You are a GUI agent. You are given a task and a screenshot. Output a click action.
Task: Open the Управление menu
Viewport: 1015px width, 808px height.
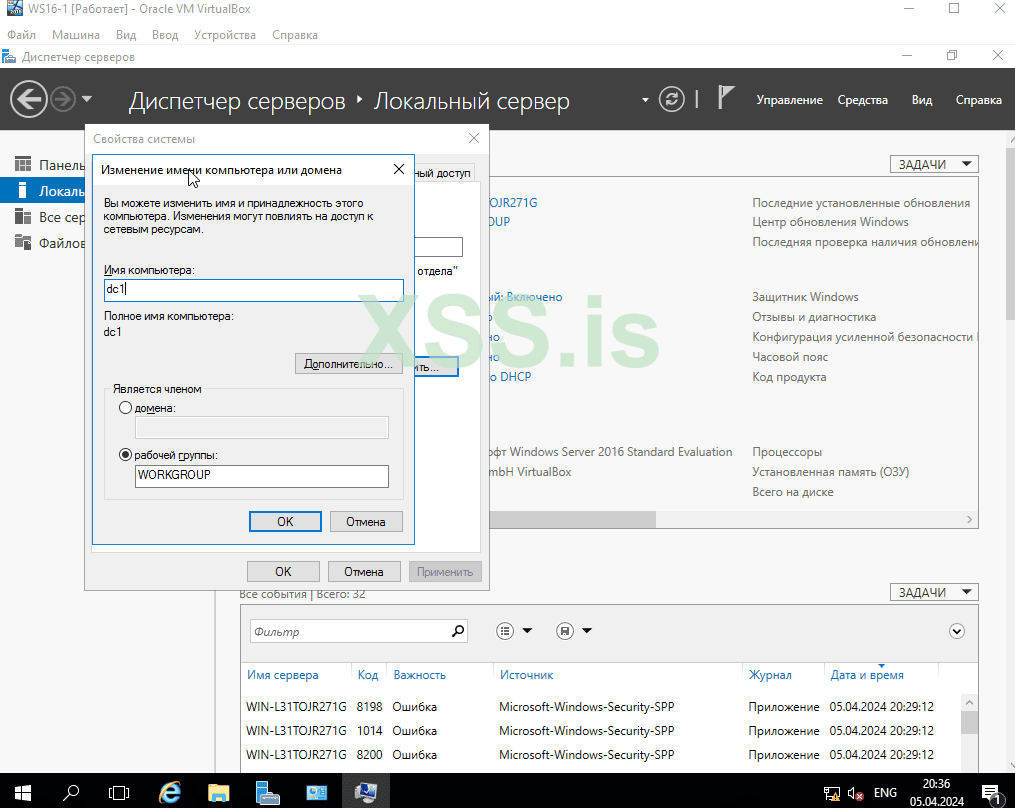(x=789, y=100)
